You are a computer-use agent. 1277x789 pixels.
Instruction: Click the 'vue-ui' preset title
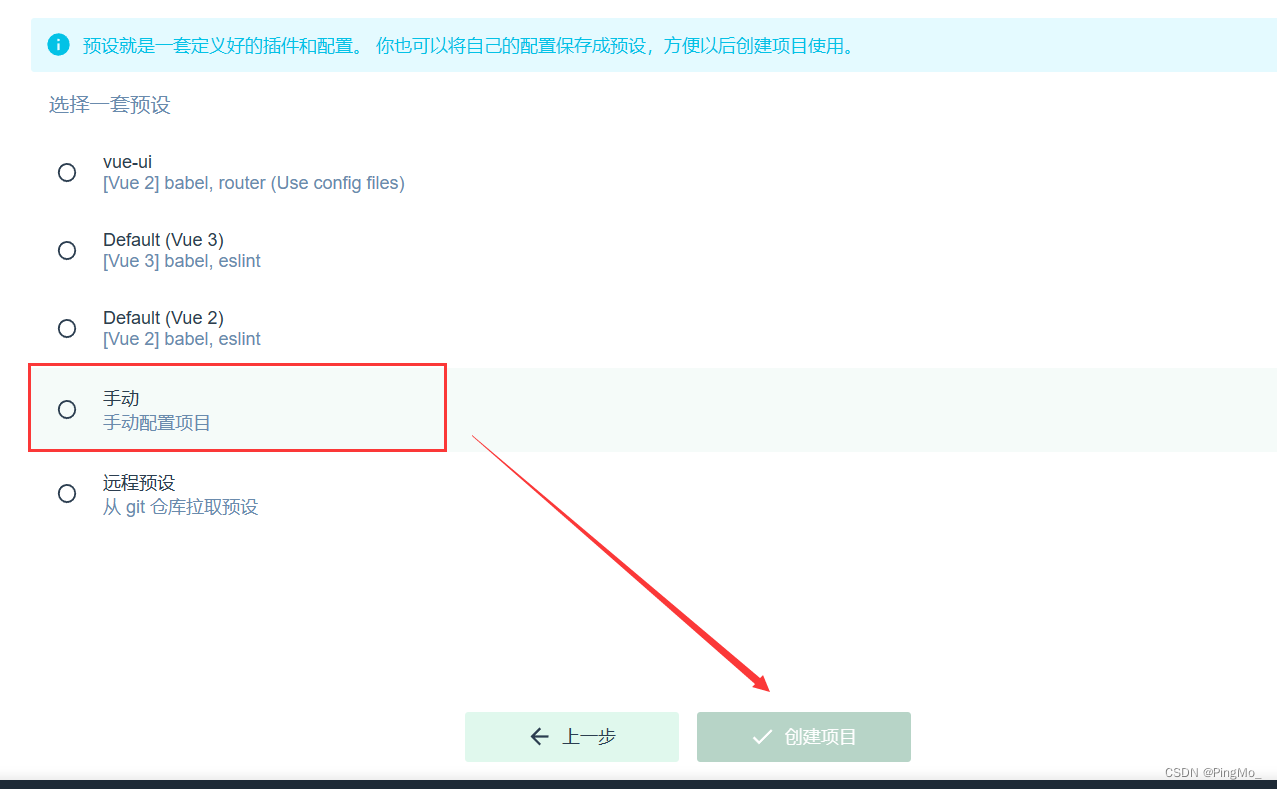pyautogui.click(x=128, y=162)
